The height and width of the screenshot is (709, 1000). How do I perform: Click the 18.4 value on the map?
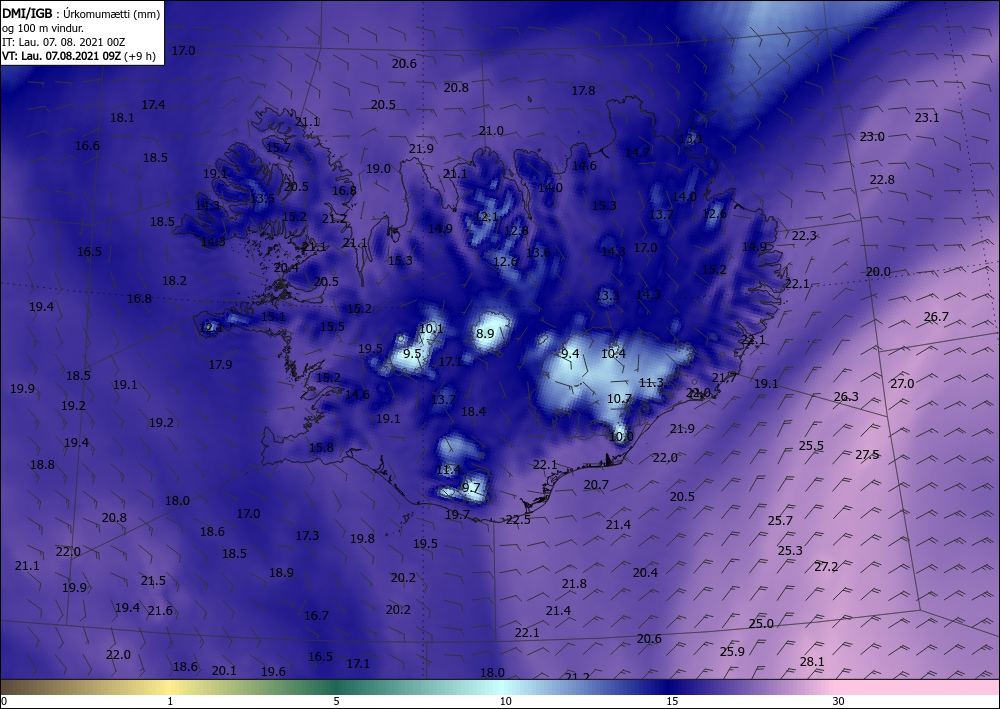click(x=473, y=413)
